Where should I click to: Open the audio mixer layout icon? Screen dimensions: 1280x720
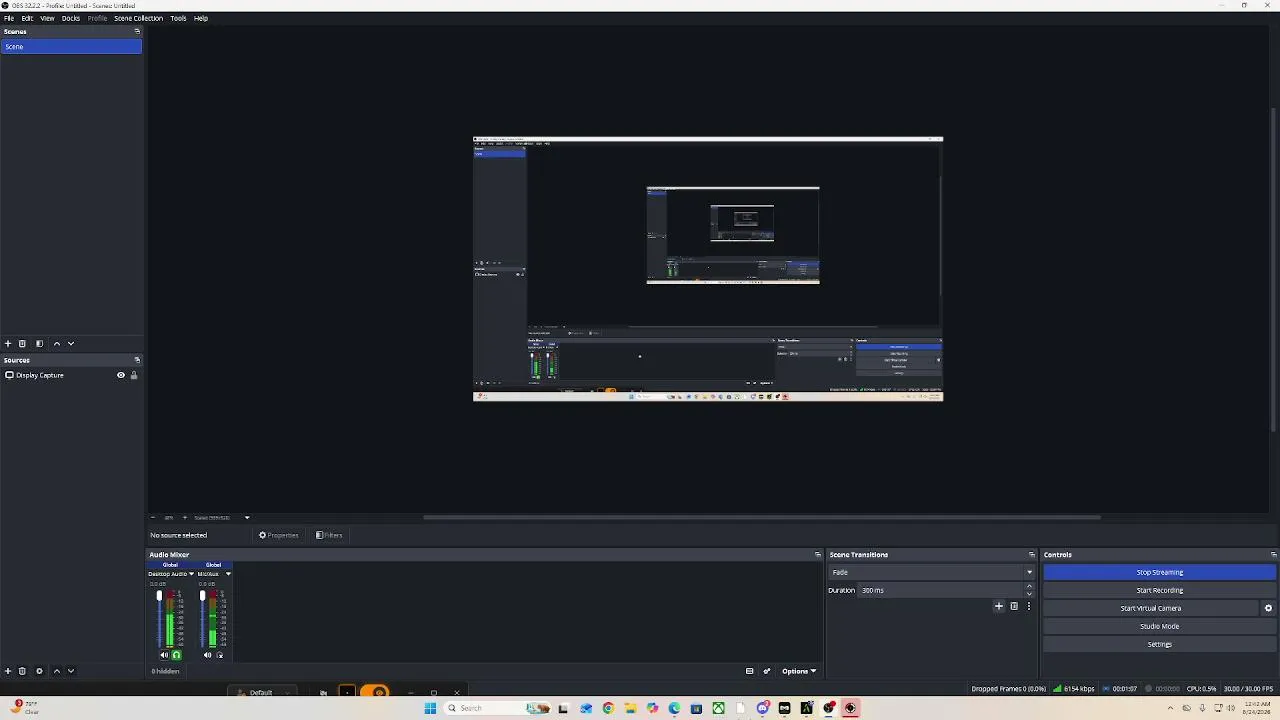[x=749, y=671]
